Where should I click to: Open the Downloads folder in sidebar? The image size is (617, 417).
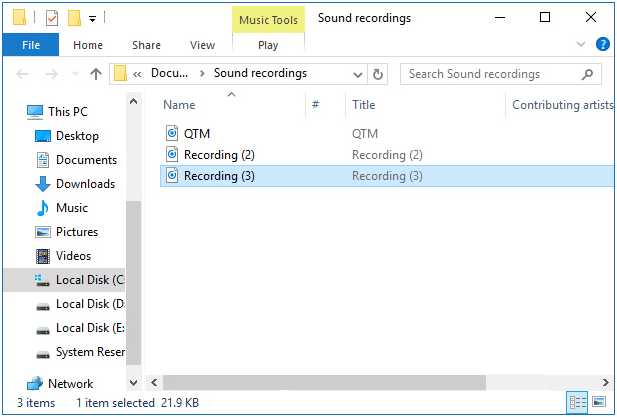pos(85,184)
